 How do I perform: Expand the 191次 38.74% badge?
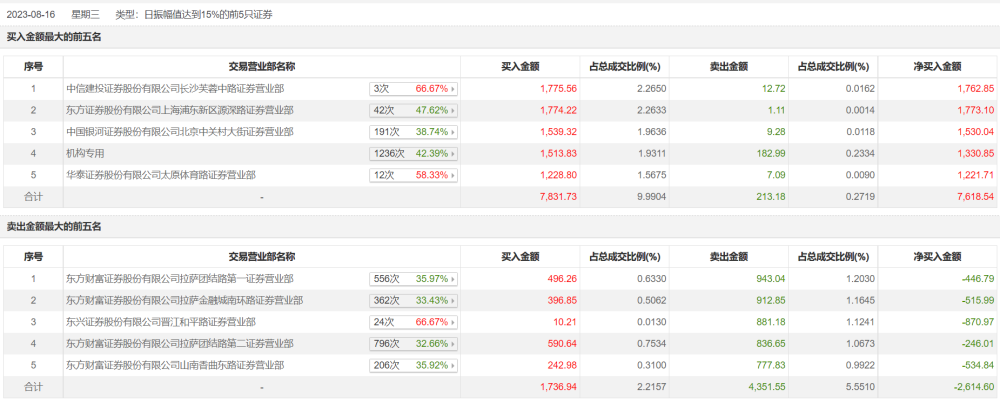coord(413,132)
